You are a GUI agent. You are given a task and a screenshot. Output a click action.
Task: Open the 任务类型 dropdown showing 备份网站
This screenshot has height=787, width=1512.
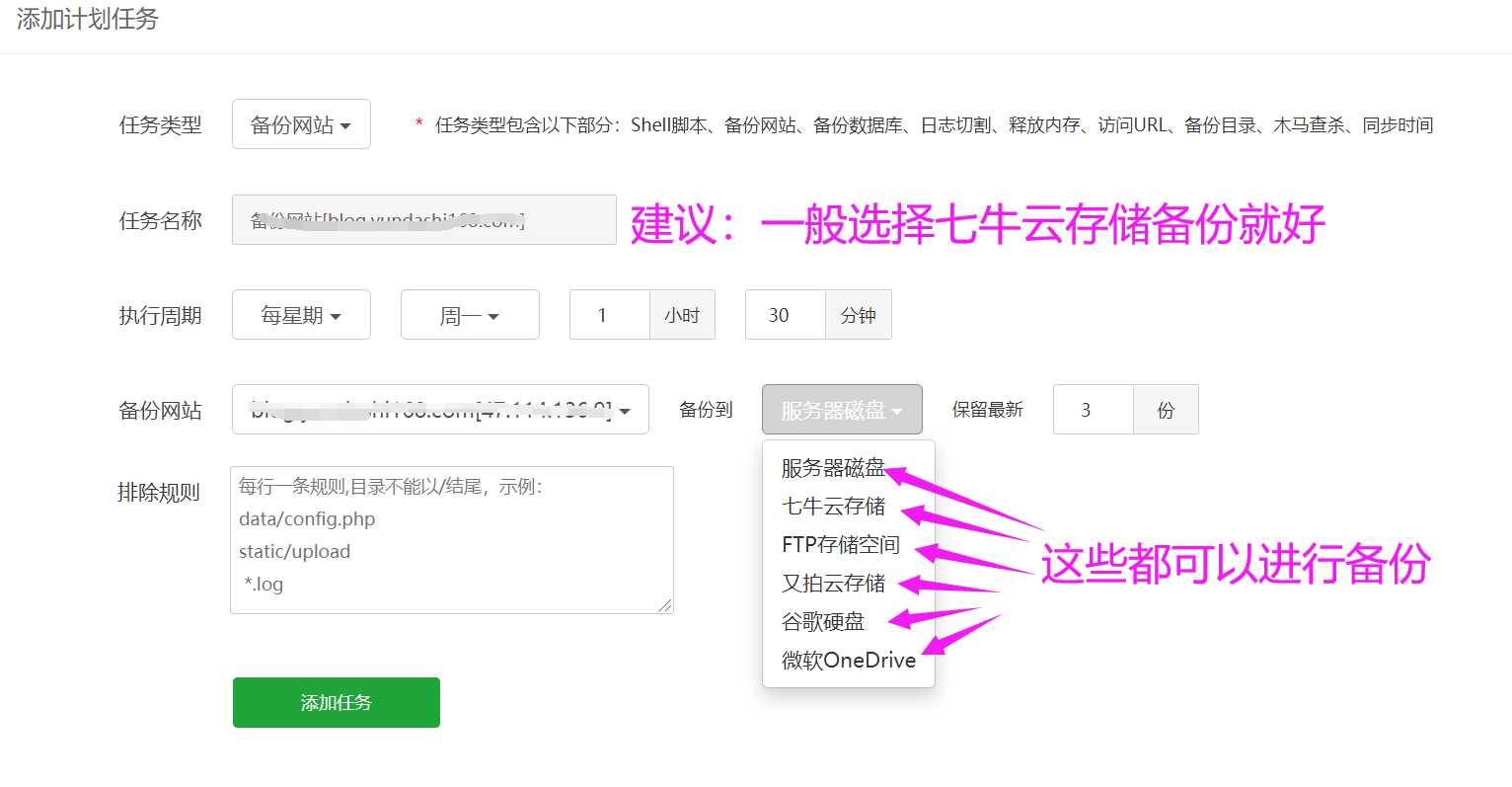301,124
